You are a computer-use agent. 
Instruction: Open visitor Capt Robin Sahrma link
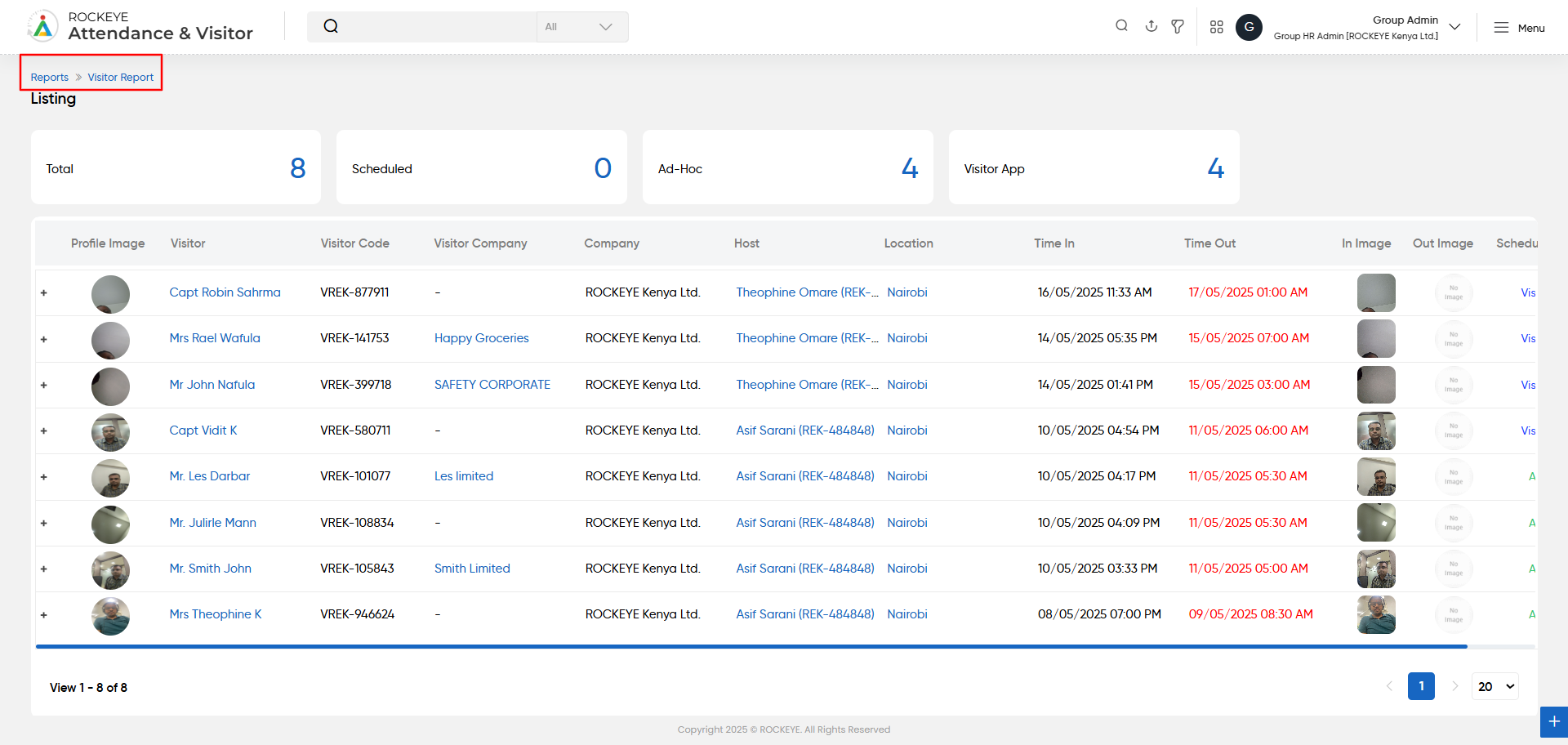(225, 292)
